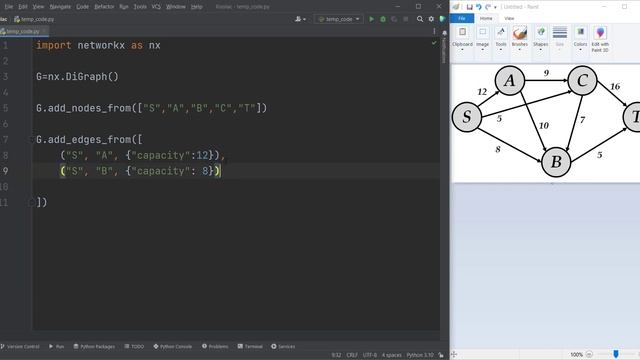Open the Services tool window
This screenshot has width=640, height=360.
coord(283,346)
